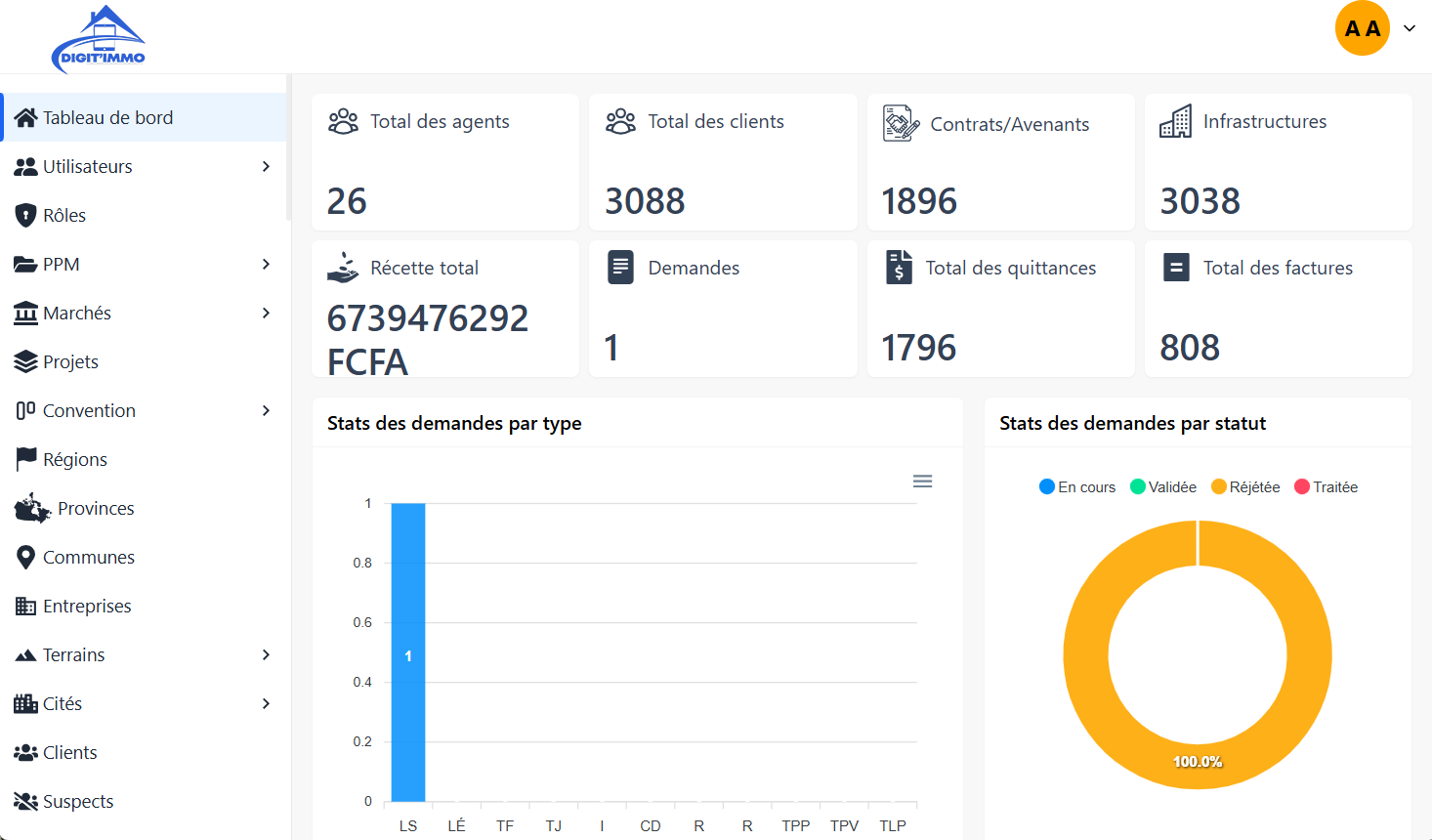Expand the Utilisateurs submenu chevron
The width and height of the screenshot is (1432, 840).
(266, 166)
